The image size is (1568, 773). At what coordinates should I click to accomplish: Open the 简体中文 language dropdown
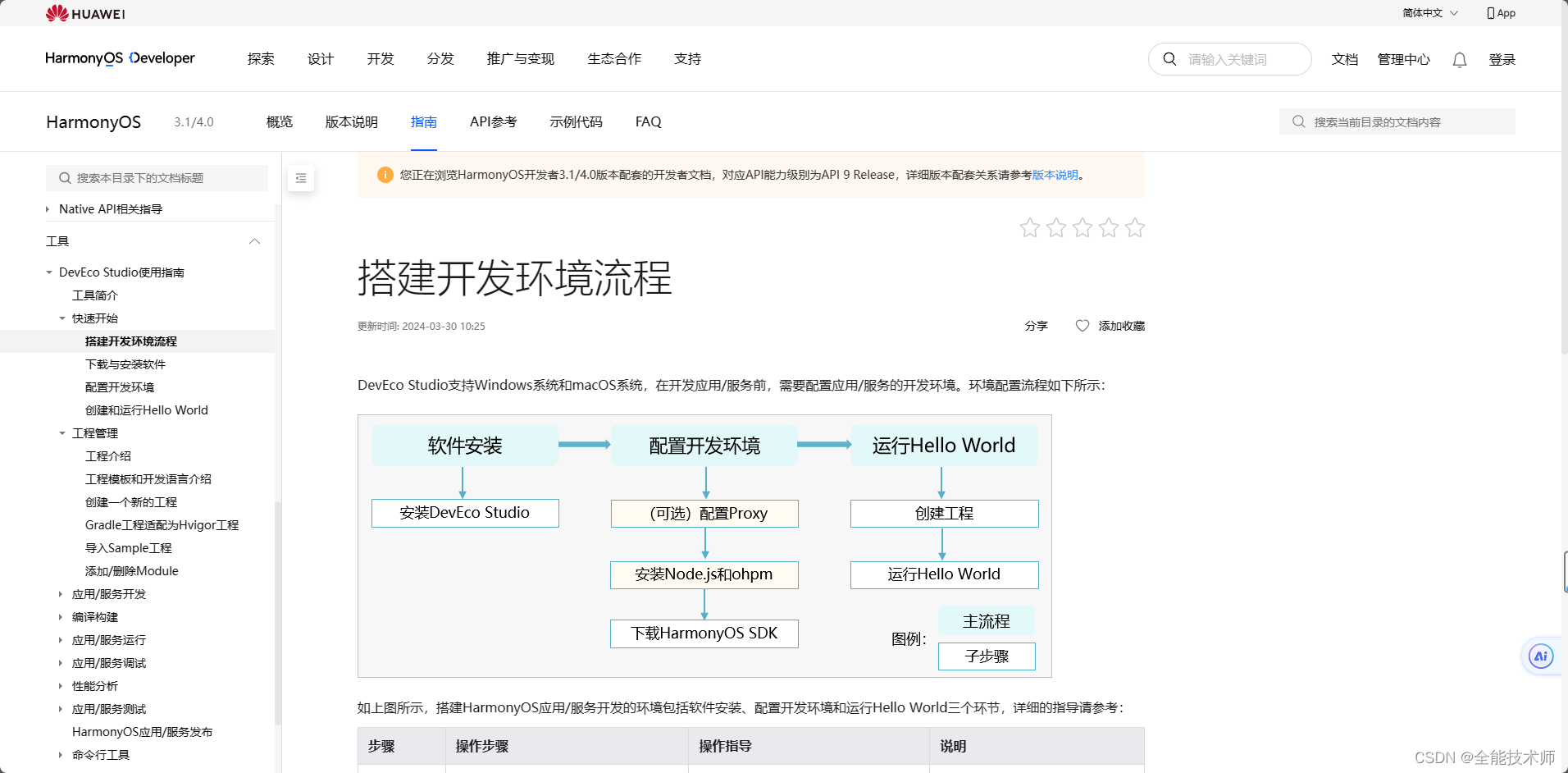pos(1430,13)
